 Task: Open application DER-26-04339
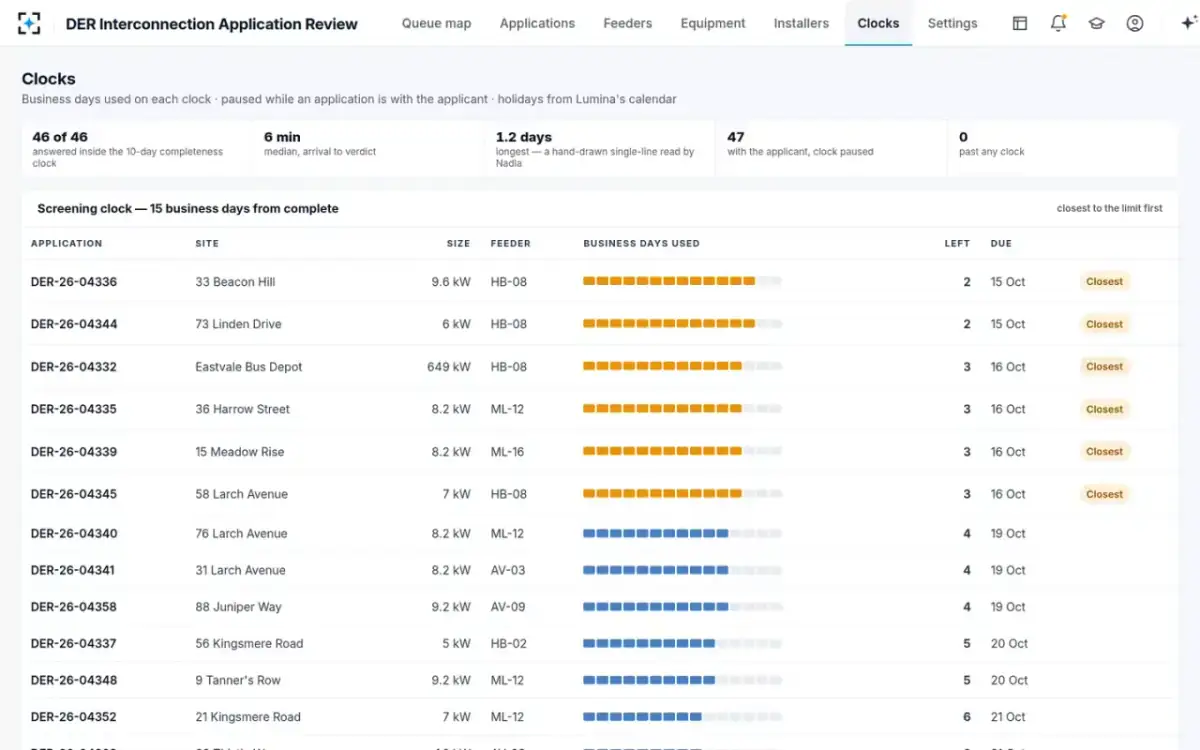click(74, 452)
